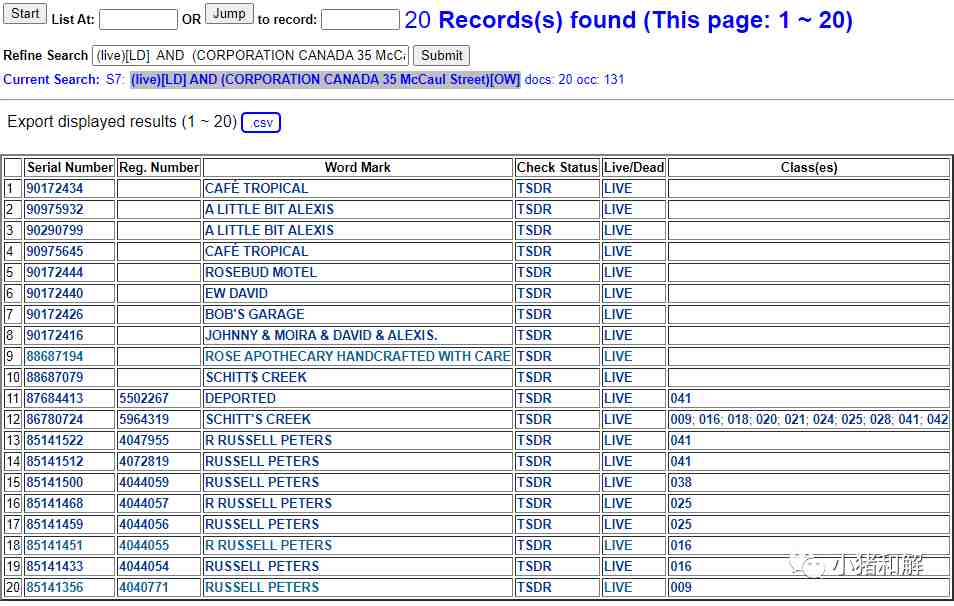954x606 pixels.
Task: Click the highlighted current search query text
Action: tap(325, 80)
